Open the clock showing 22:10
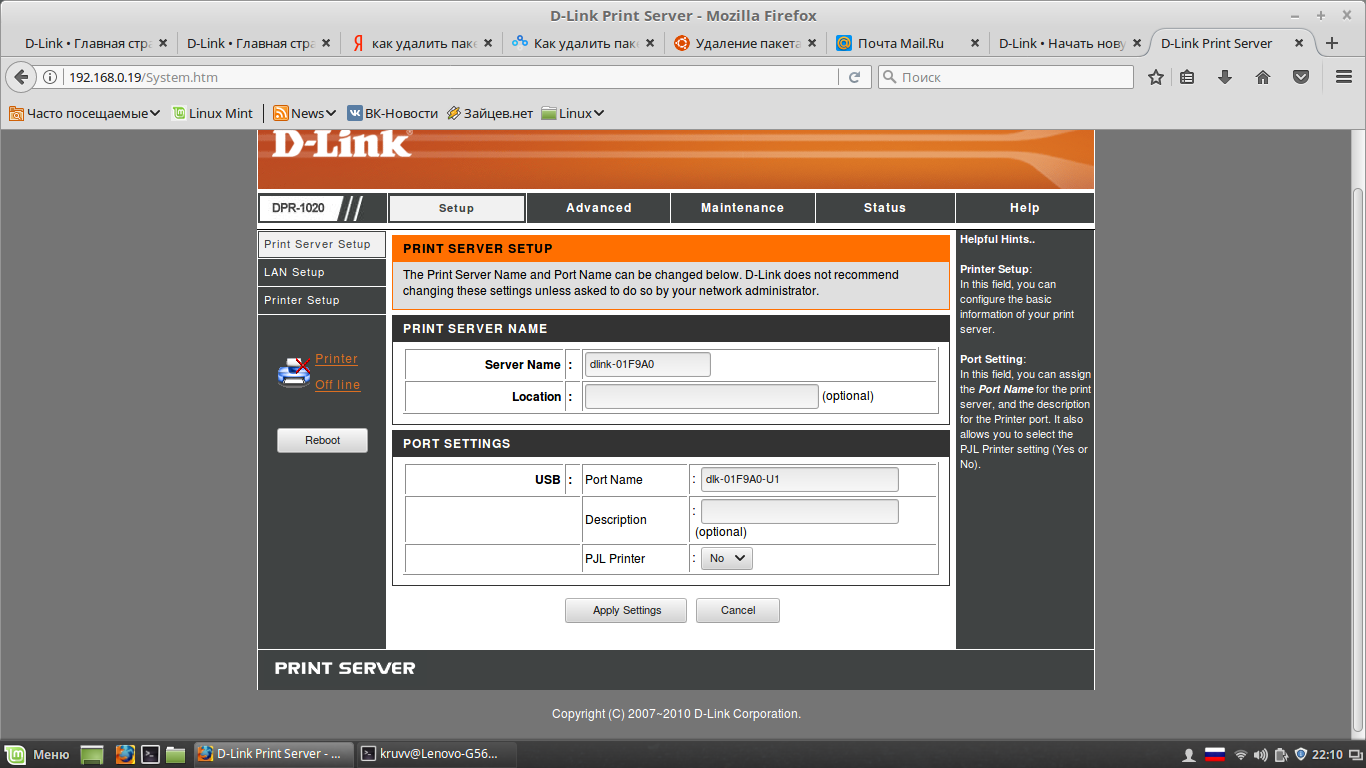 coord(1327,754)
